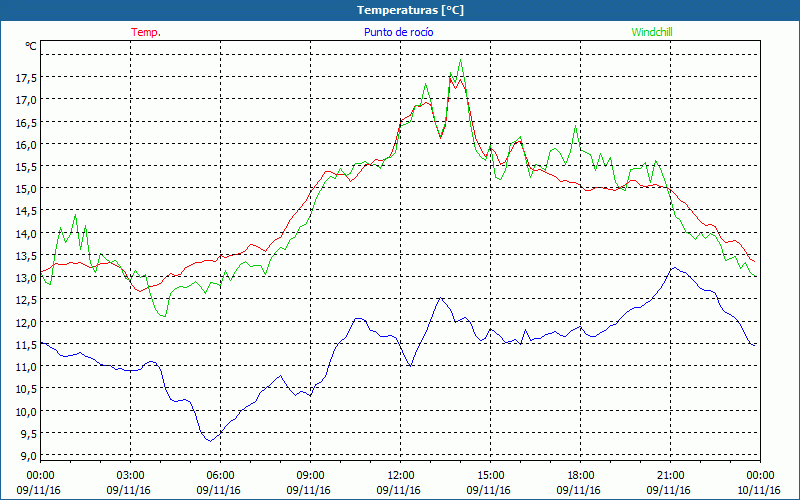The width and height of the screenshot is (800, 500).
Task: Click the 12:00 time axis label
Action: point(401,476)
